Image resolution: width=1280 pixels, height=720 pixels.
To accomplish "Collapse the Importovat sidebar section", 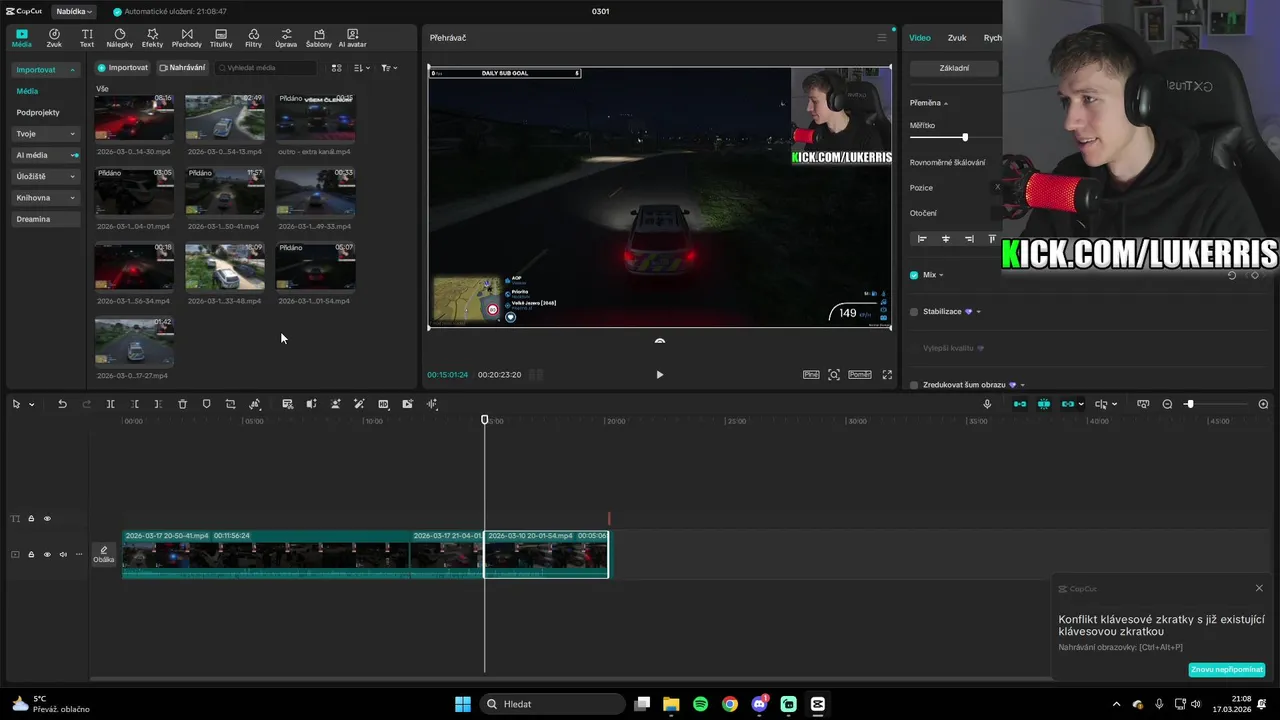I will pyautogui.click(x=72, y=70).
